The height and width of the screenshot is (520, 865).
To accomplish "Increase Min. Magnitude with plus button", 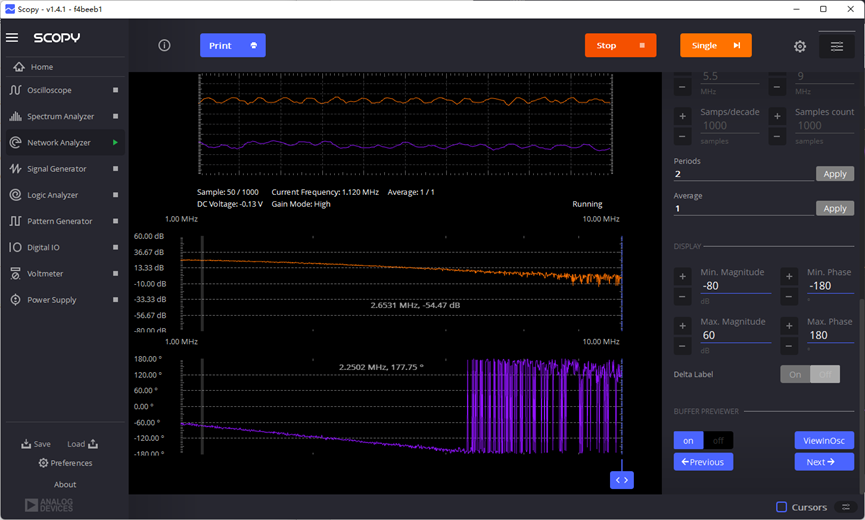I will (x=682, y=276).
